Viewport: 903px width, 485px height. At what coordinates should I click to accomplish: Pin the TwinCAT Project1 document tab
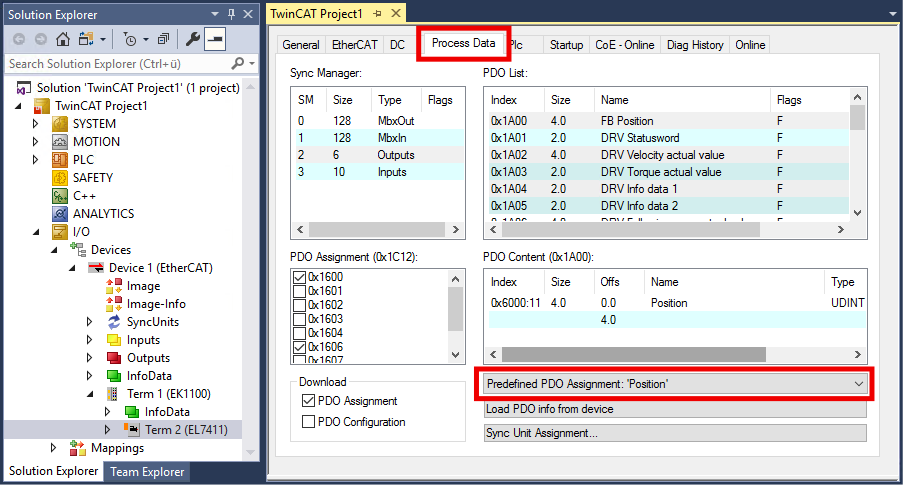(x=377, y=13)
